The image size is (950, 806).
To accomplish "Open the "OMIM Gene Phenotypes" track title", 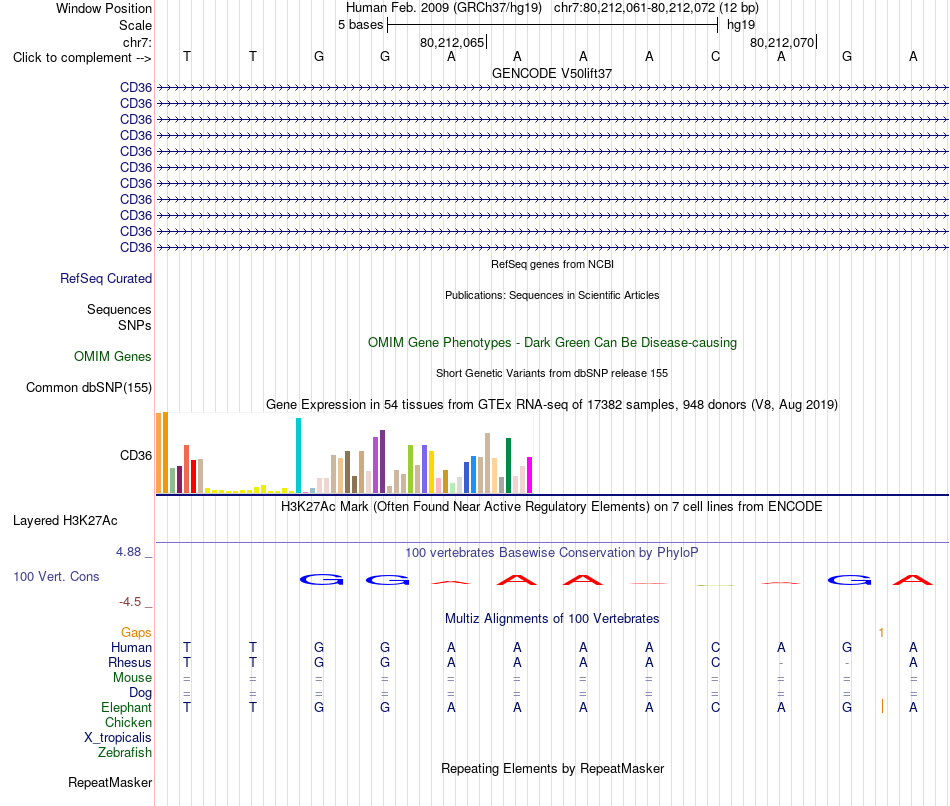I will [x=553, y=342].
